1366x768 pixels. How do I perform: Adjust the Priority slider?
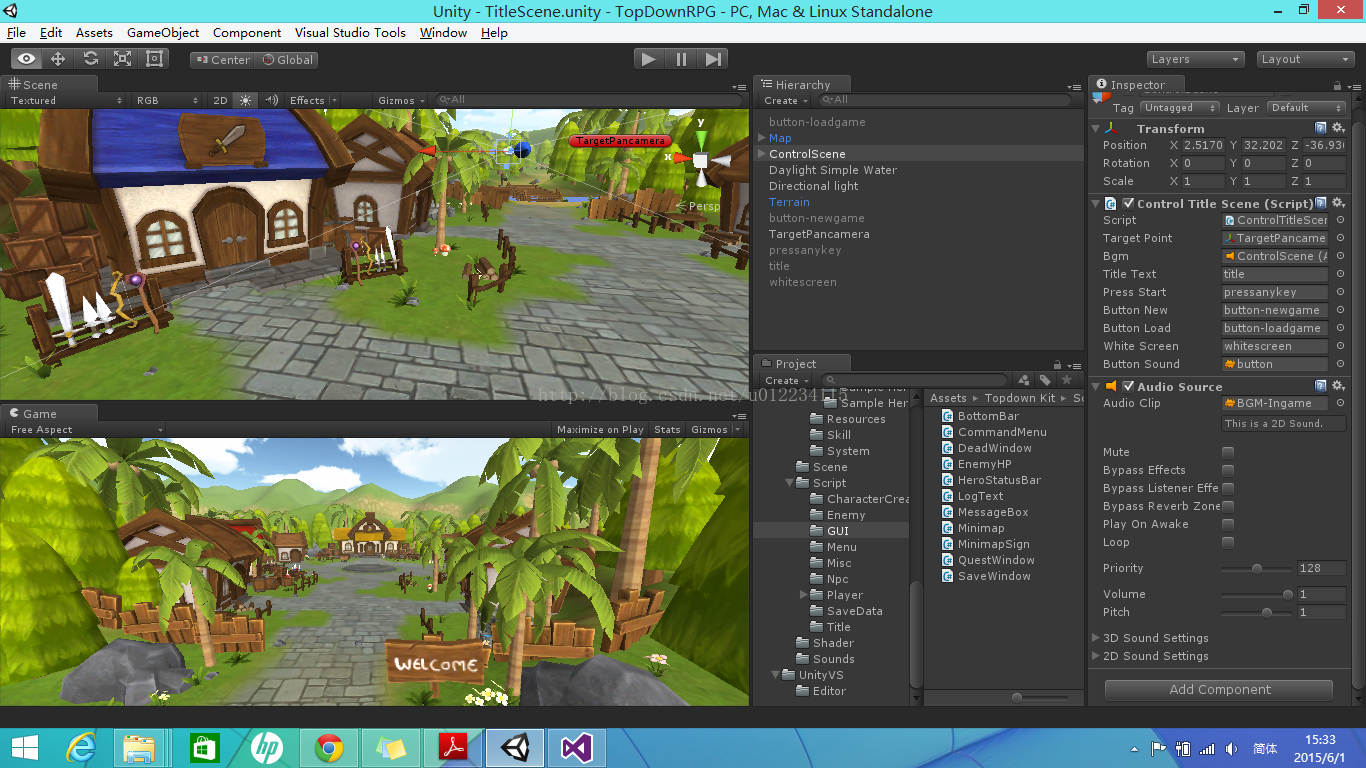1257,568
